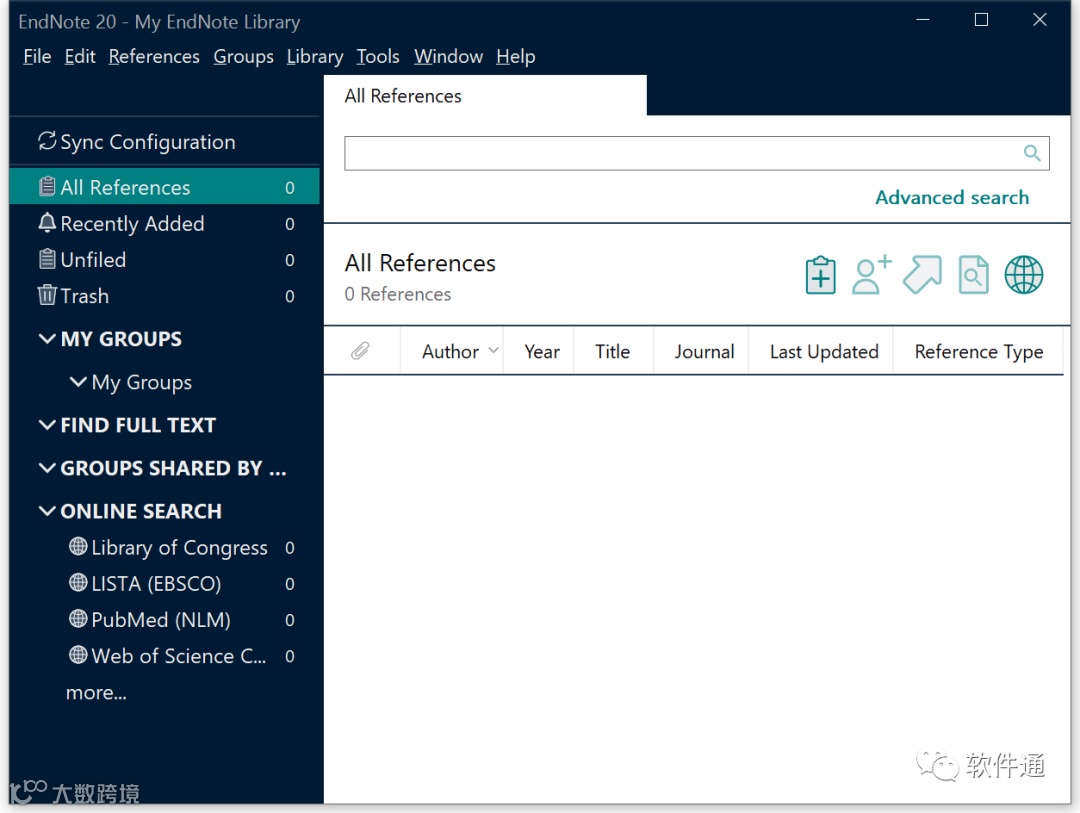Click the Sync Configuration circular-arrows icon
Viewport: 1080px width, 813px height.
click(47, 141)
